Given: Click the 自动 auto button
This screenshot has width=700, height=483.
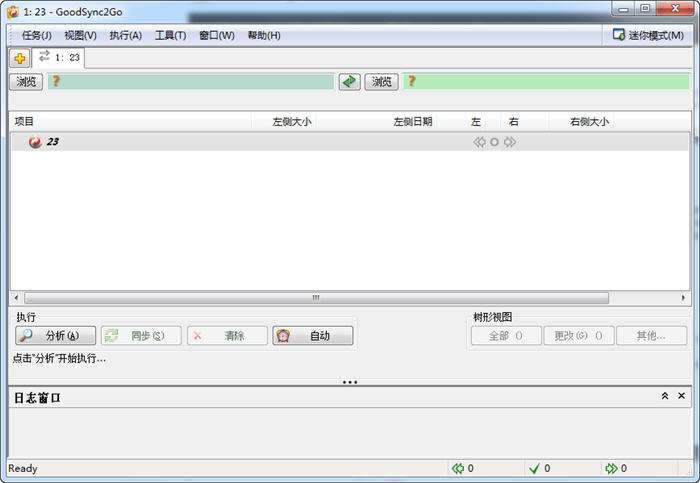Looking at the screenshot, I should tap(312, 336).
